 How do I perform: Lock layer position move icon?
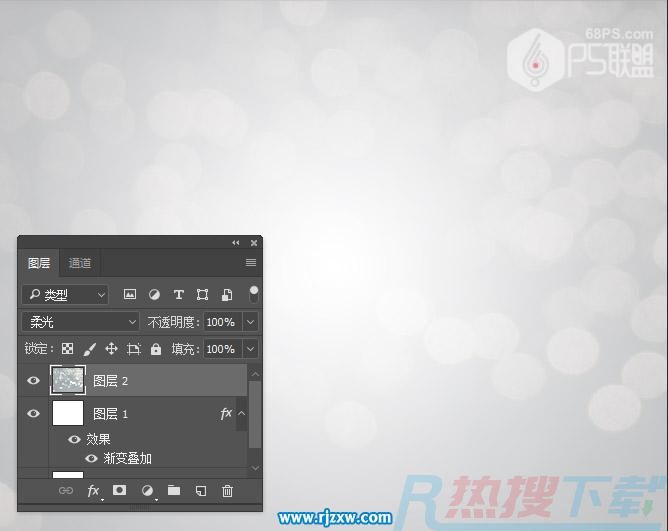click(111, 349)
